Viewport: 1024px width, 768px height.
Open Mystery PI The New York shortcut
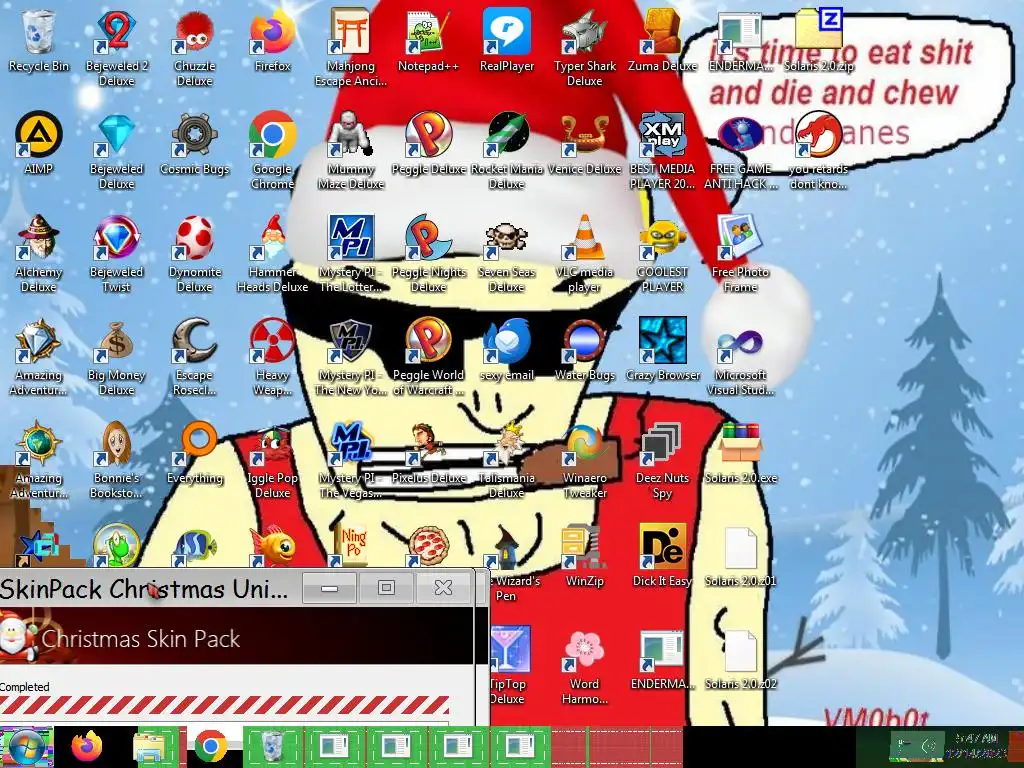[351, 357]
